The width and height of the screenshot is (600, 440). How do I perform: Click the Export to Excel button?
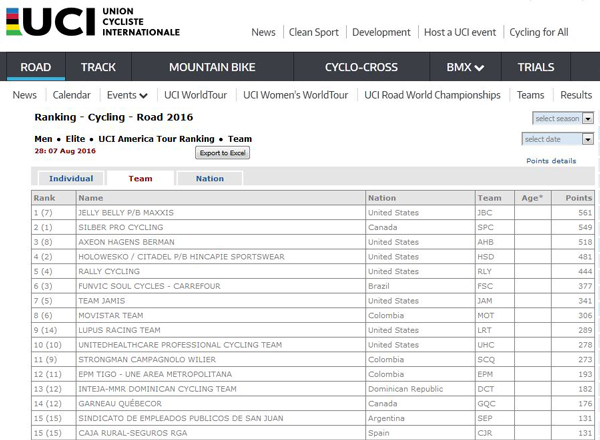pyautogui.click(x=222, y=153)
